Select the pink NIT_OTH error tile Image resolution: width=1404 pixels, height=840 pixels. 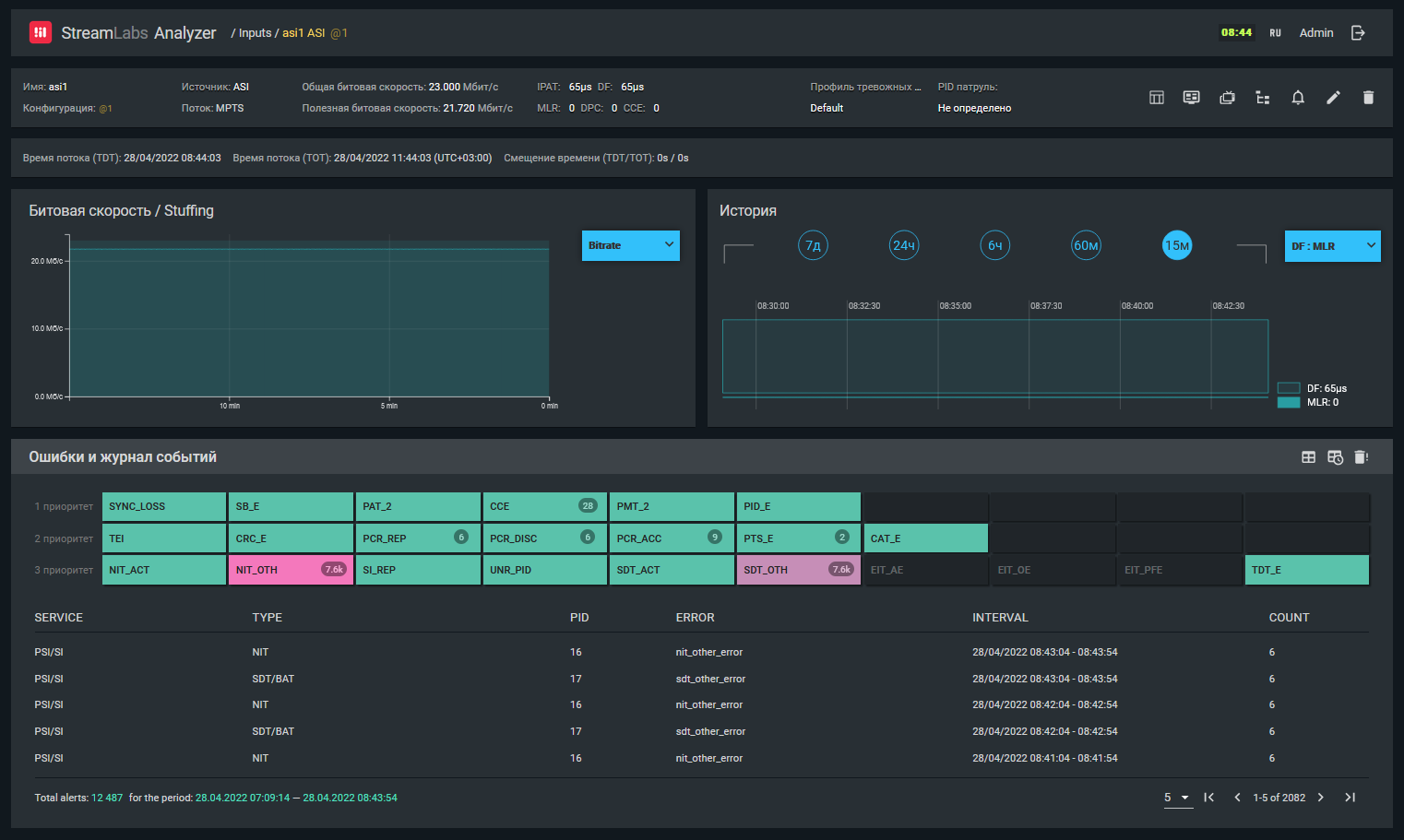click(291, 570)
